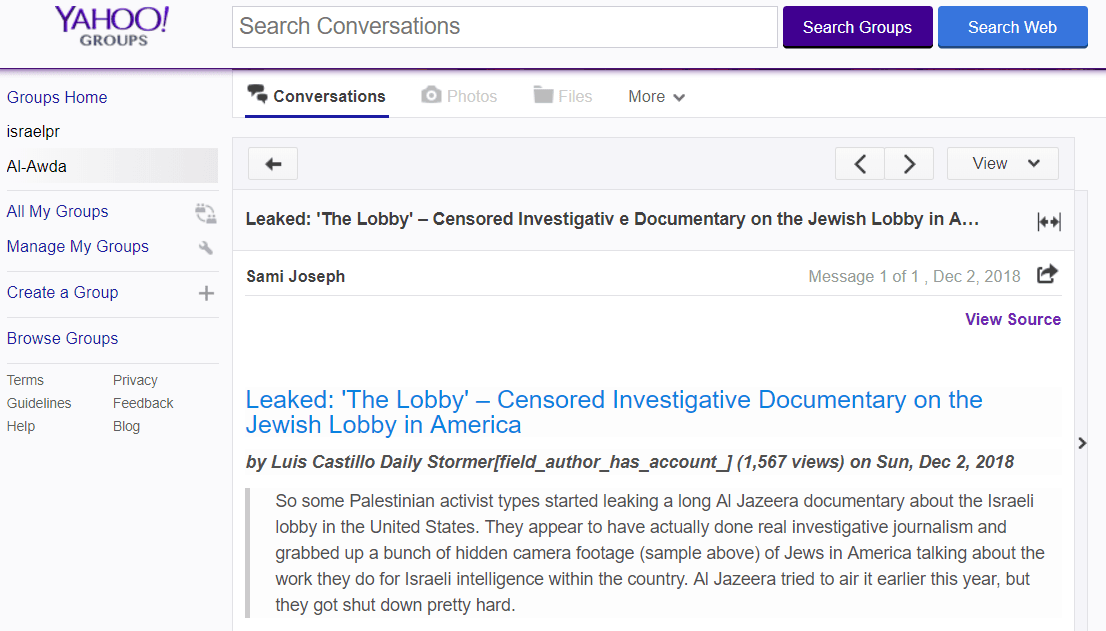Click the All My Groups refresh icon
The height and width of the screenshot is (631, 1106).
coord(206,213)
